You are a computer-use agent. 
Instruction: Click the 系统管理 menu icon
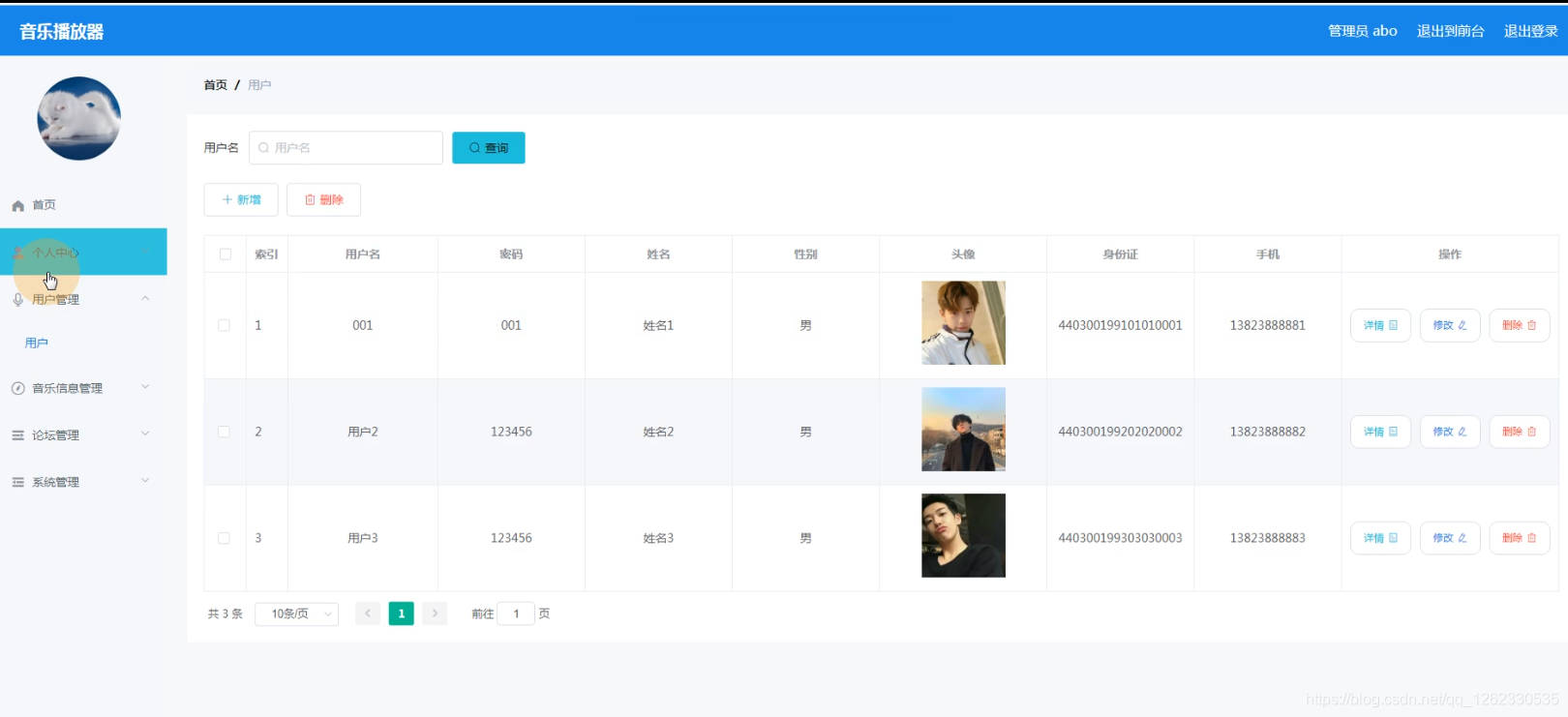coord(17,482)
